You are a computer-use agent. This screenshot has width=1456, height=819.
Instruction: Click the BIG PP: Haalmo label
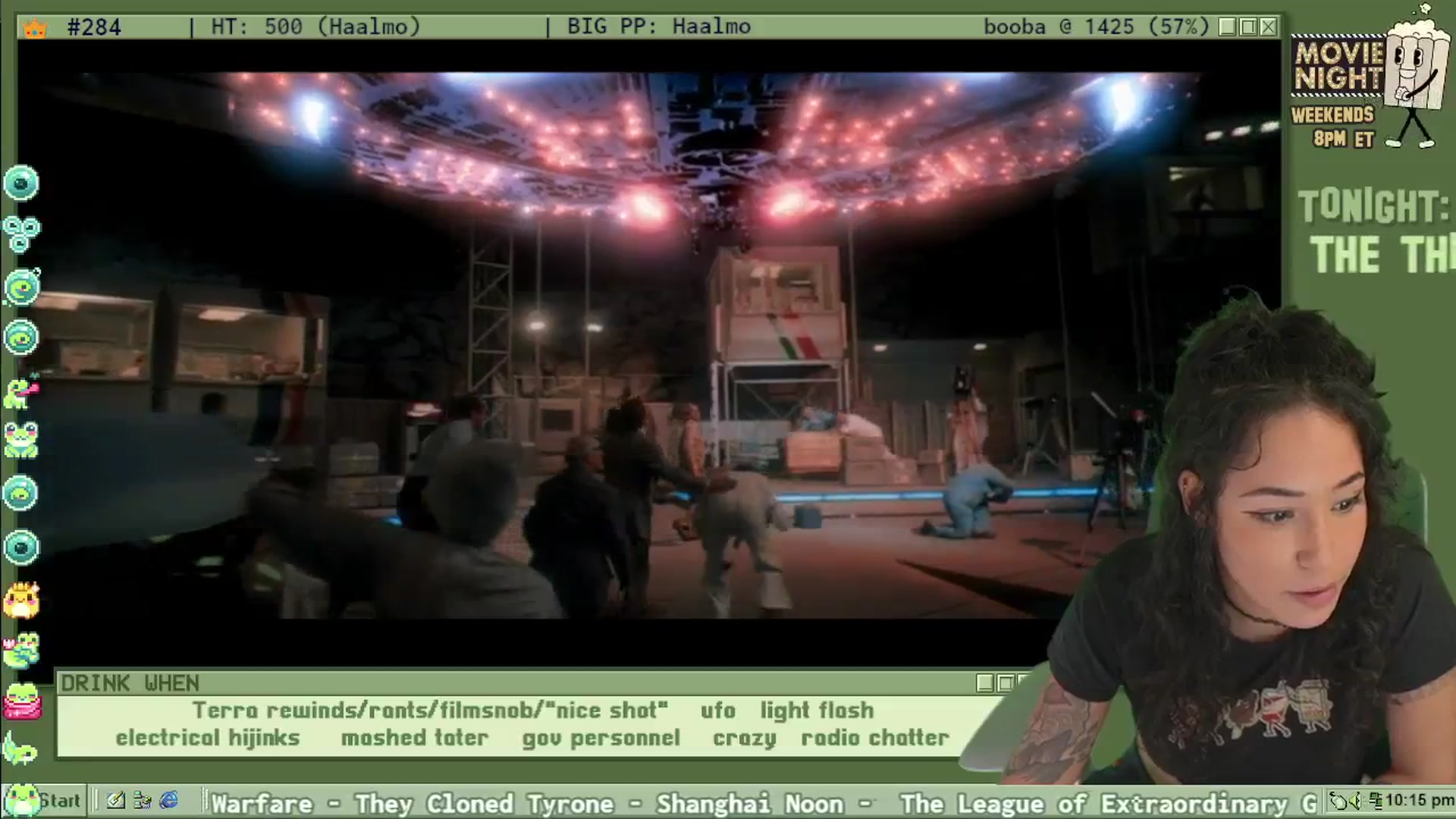point(659,27)
